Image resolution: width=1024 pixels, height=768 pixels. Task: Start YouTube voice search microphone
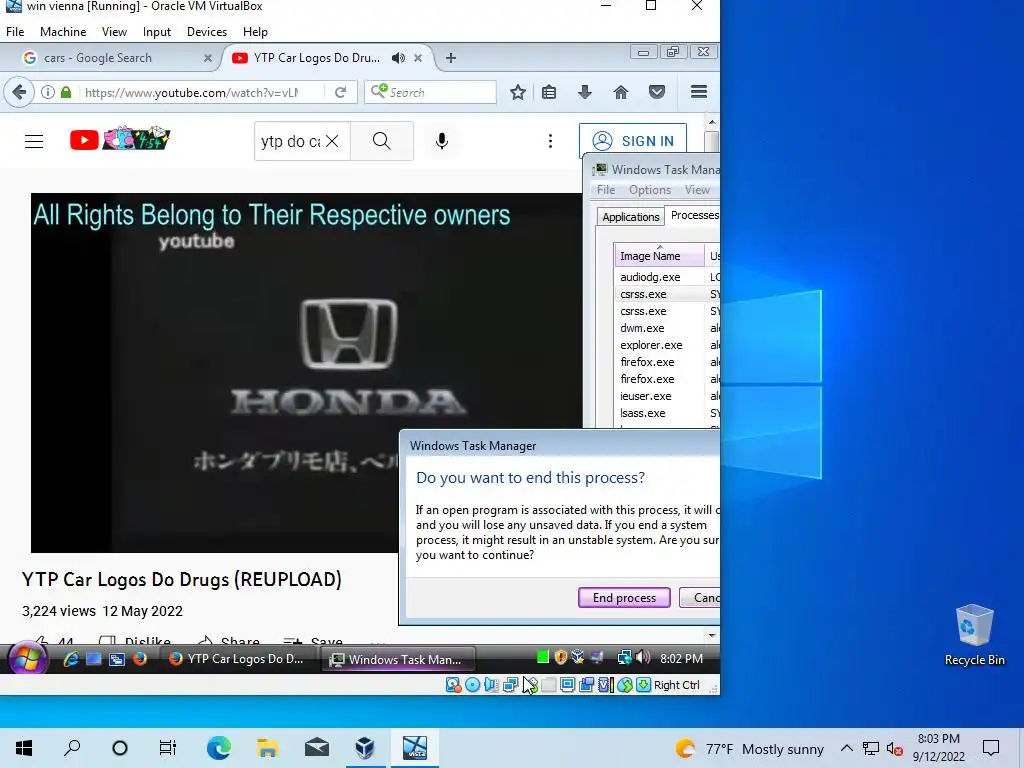click(x=442, y=141)
